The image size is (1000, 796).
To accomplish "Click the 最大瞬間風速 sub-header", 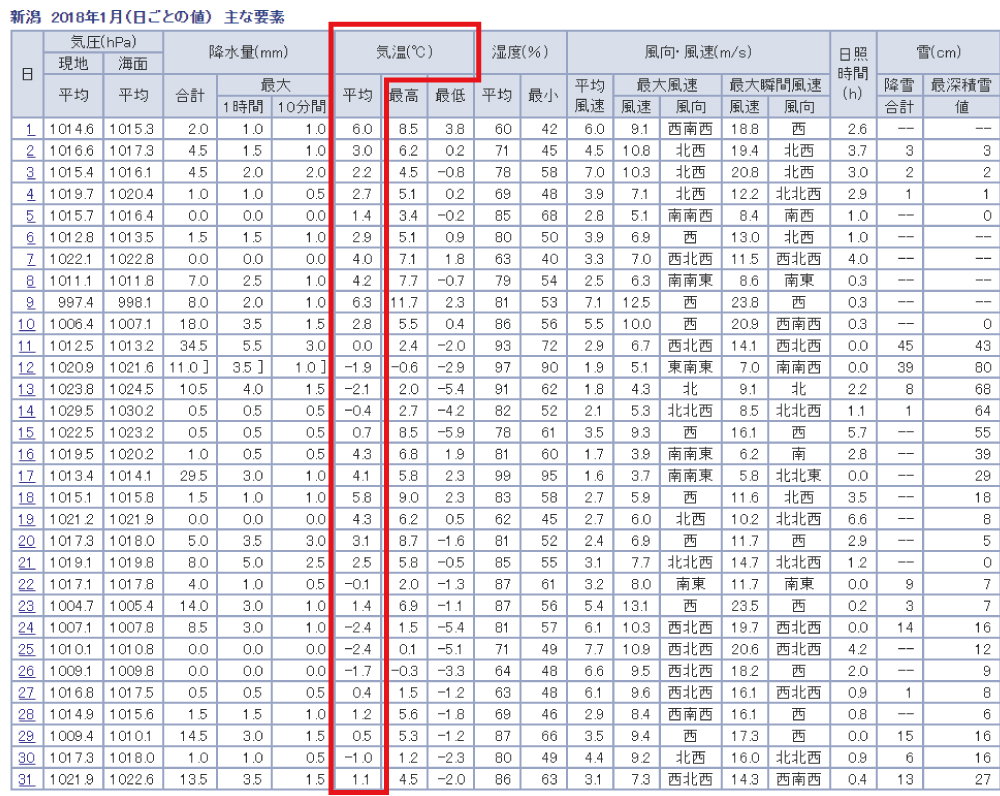I will [775, 85].
